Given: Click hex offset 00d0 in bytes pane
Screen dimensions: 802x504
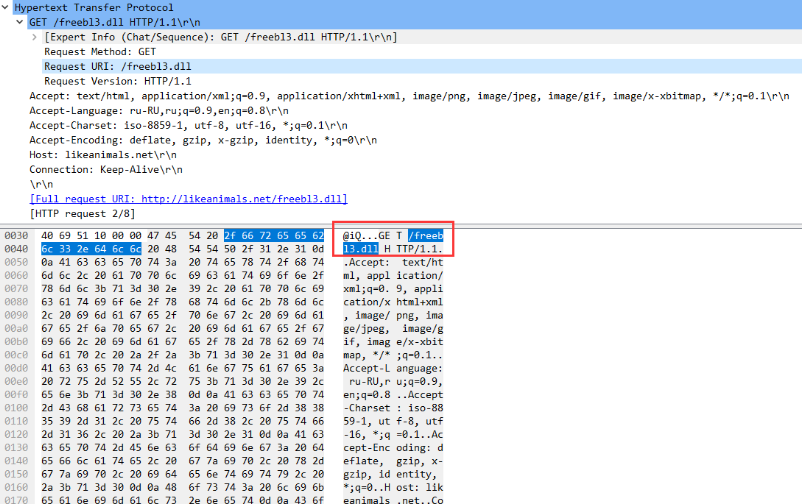Looking at the screenshot, I should tap(16, 368).
